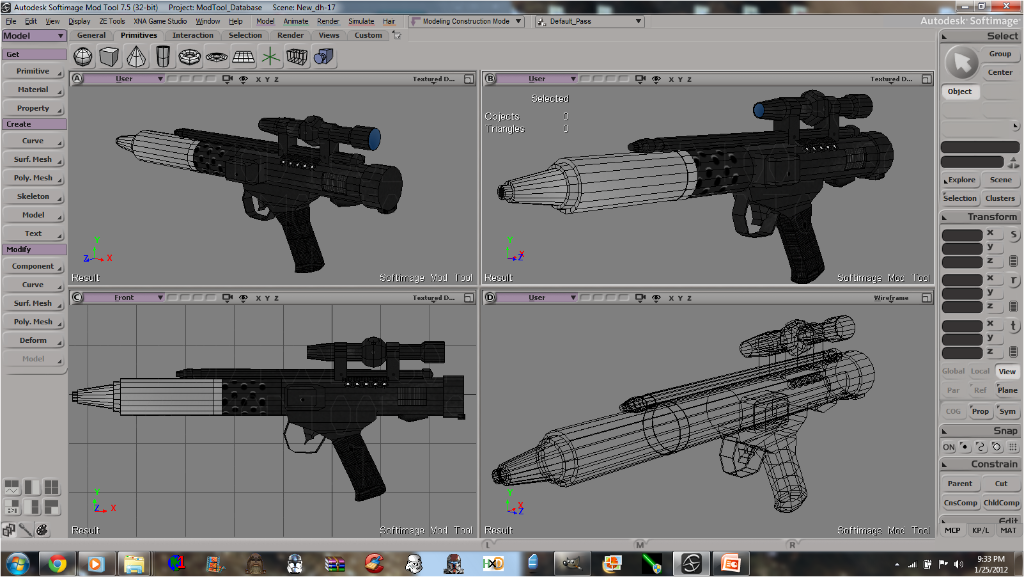
Task: Open WinRAR from the taskbar
Action: tap(334, 563)
